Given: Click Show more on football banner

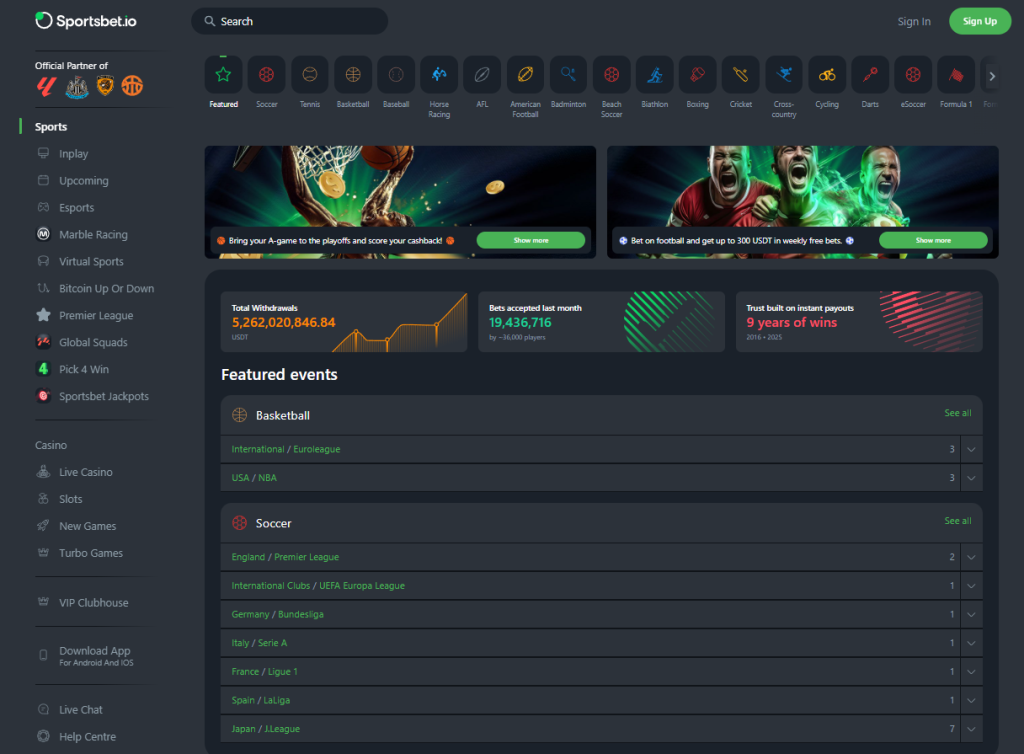Looking at the screenshot, I should (x=932, y=240).
